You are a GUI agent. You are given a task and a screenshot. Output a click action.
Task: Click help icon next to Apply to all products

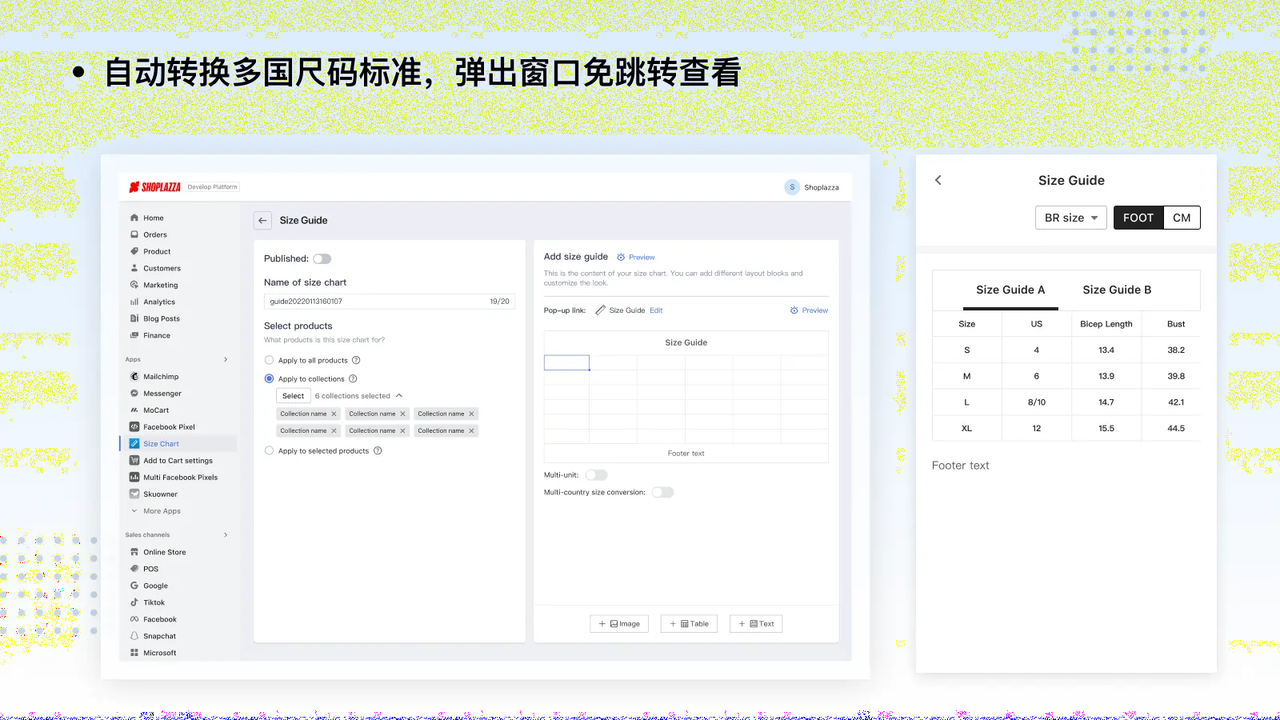(356, 360)
